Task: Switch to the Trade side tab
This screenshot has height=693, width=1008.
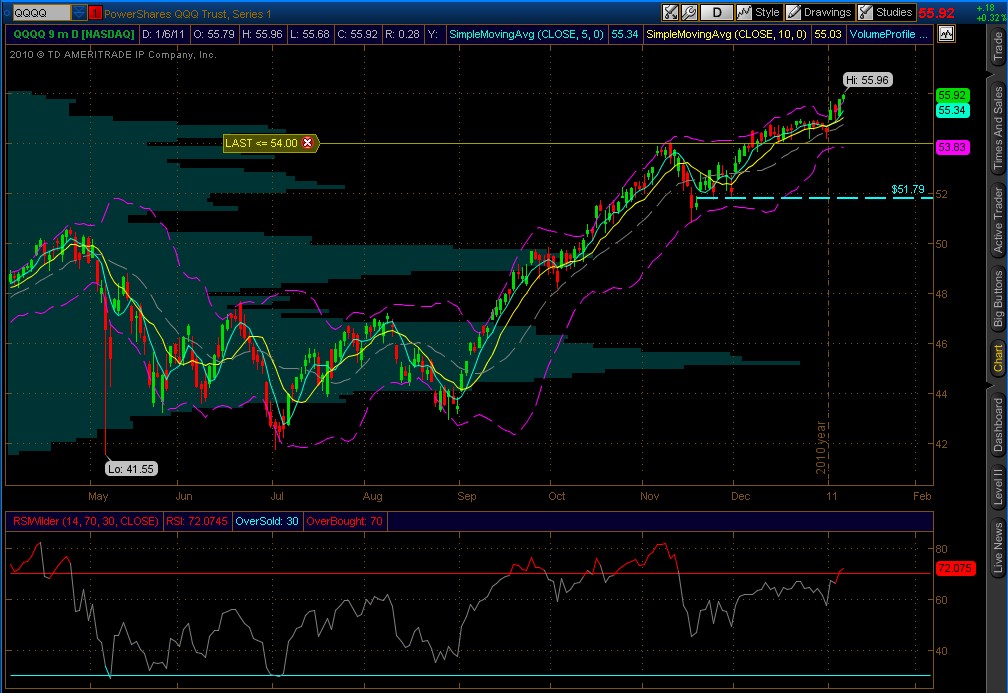Action: pos(998,46)
